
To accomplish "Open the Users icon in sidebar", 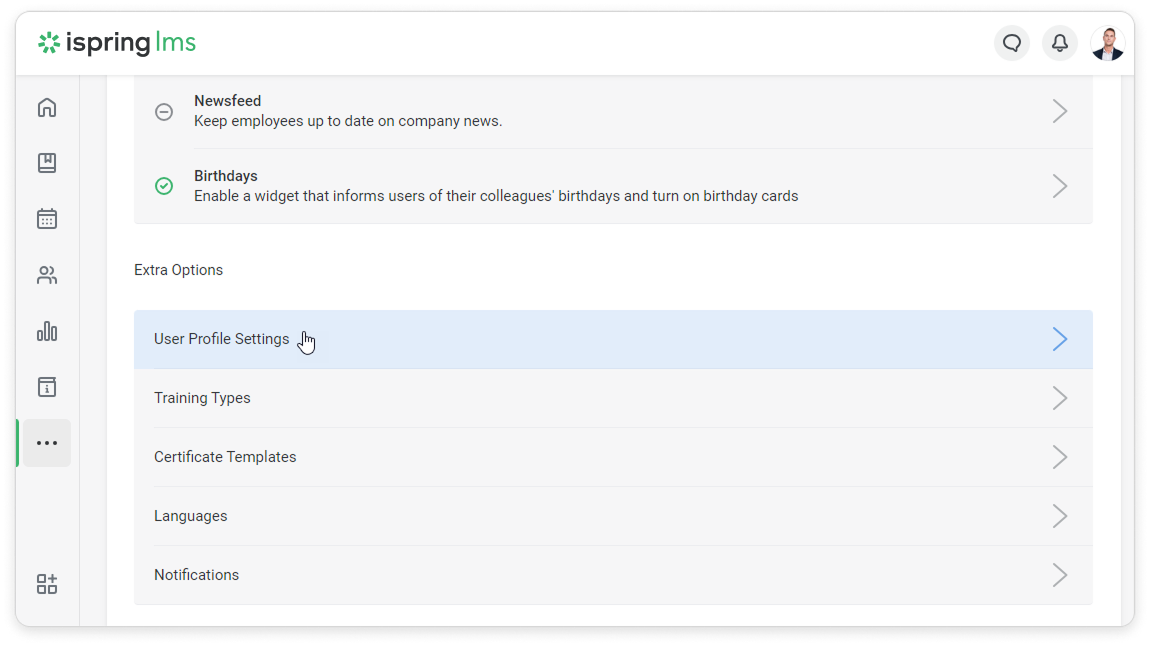I will tap(47, 275).
